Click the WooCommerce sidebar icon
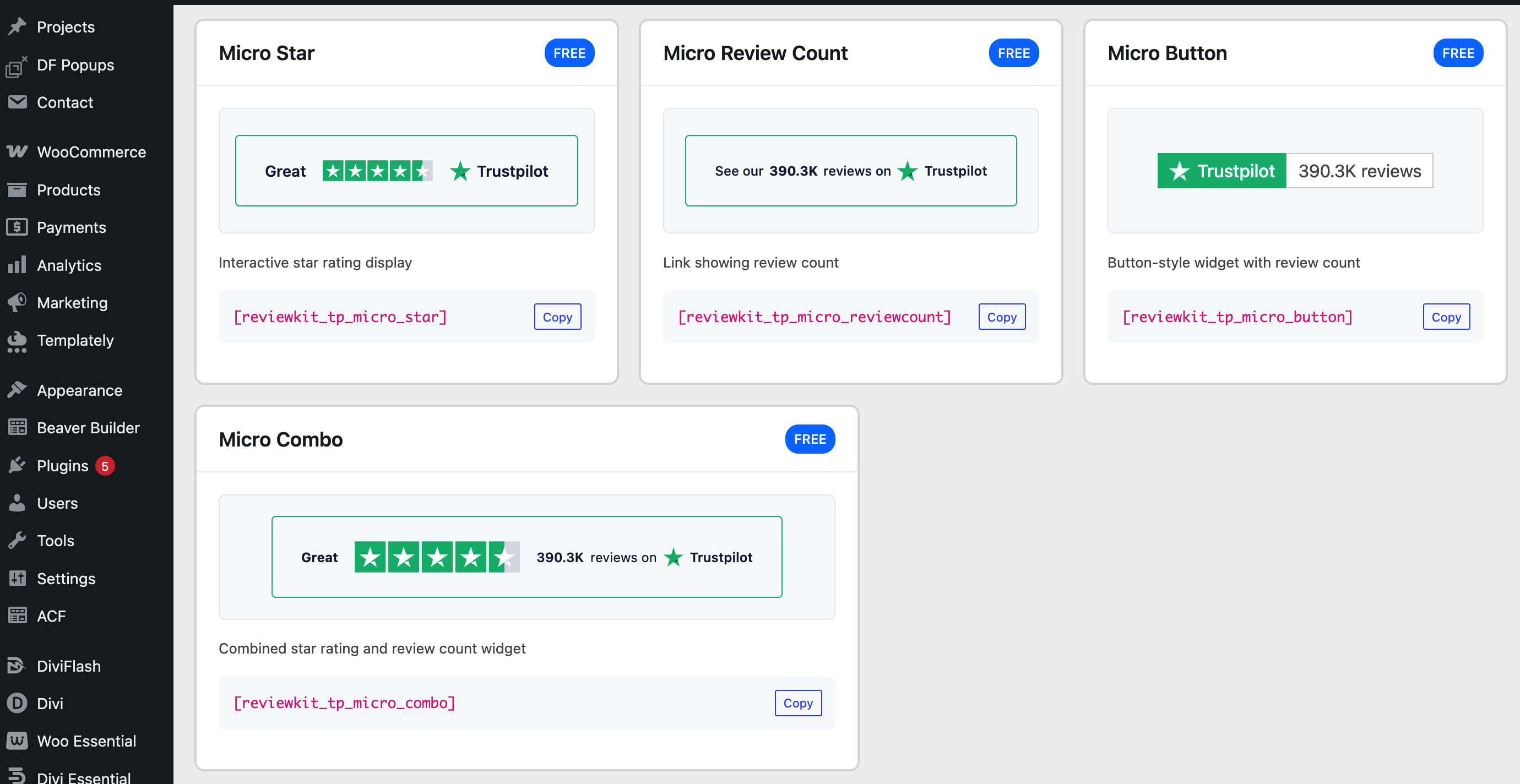1520x784 pixels. [17, 151]
